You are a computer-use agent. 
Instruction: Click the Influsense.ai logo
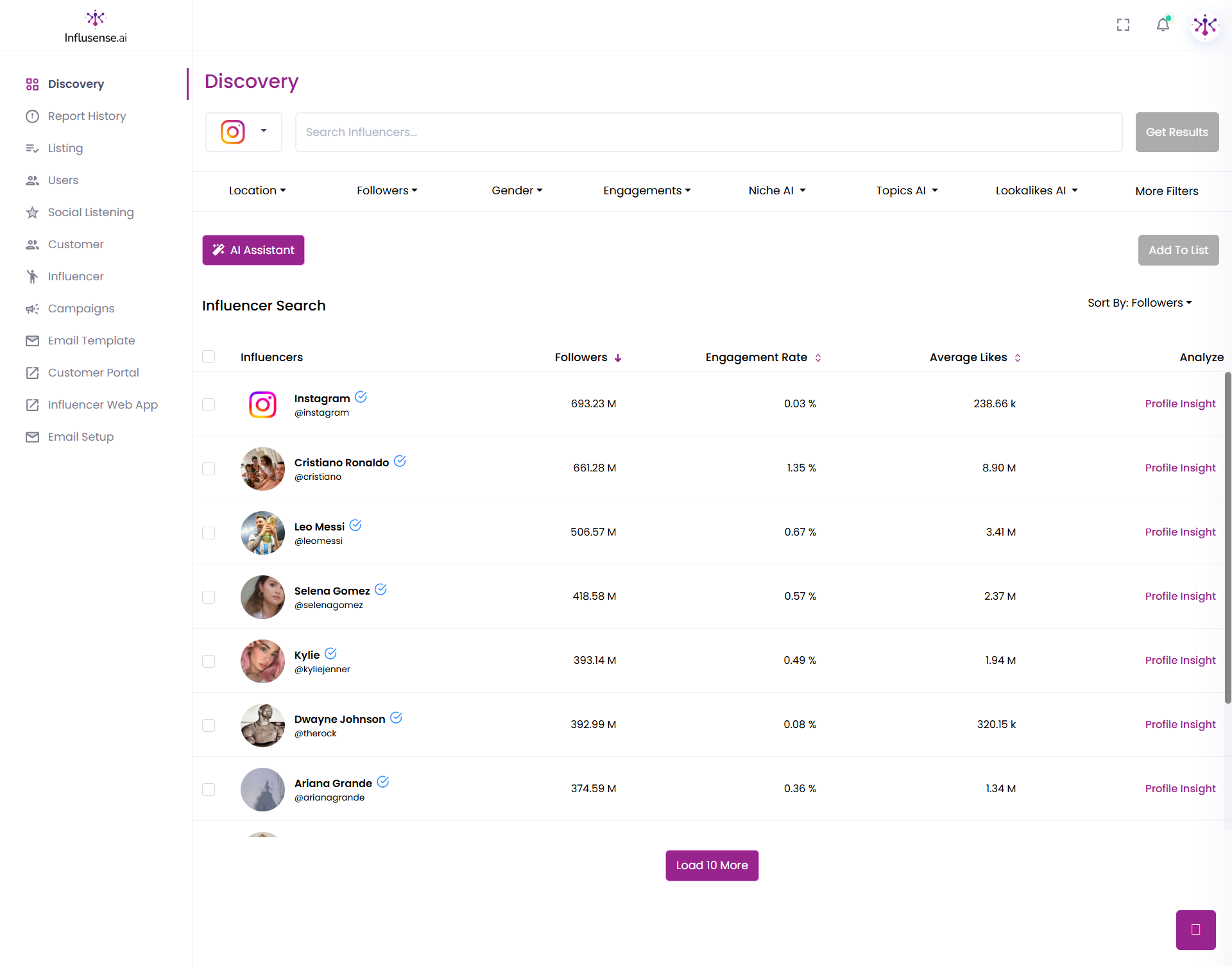tap(96, 27)
